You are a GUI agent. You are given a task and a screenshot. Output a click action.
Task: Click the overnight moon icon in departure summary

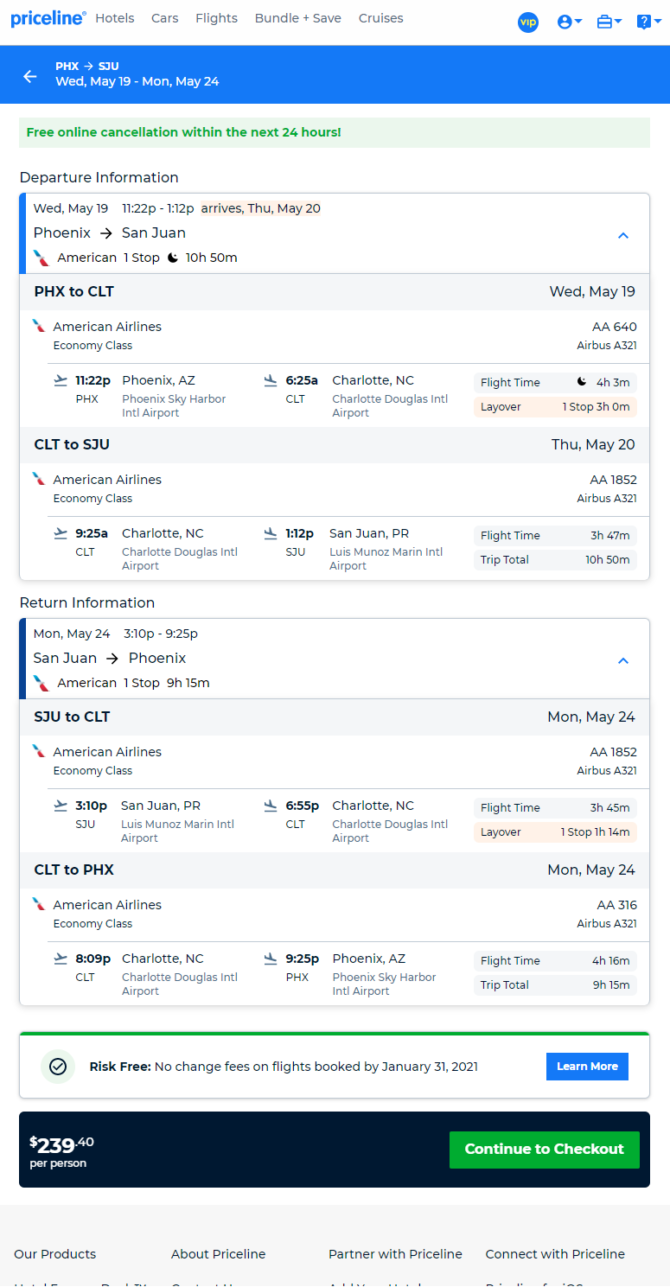172,258
